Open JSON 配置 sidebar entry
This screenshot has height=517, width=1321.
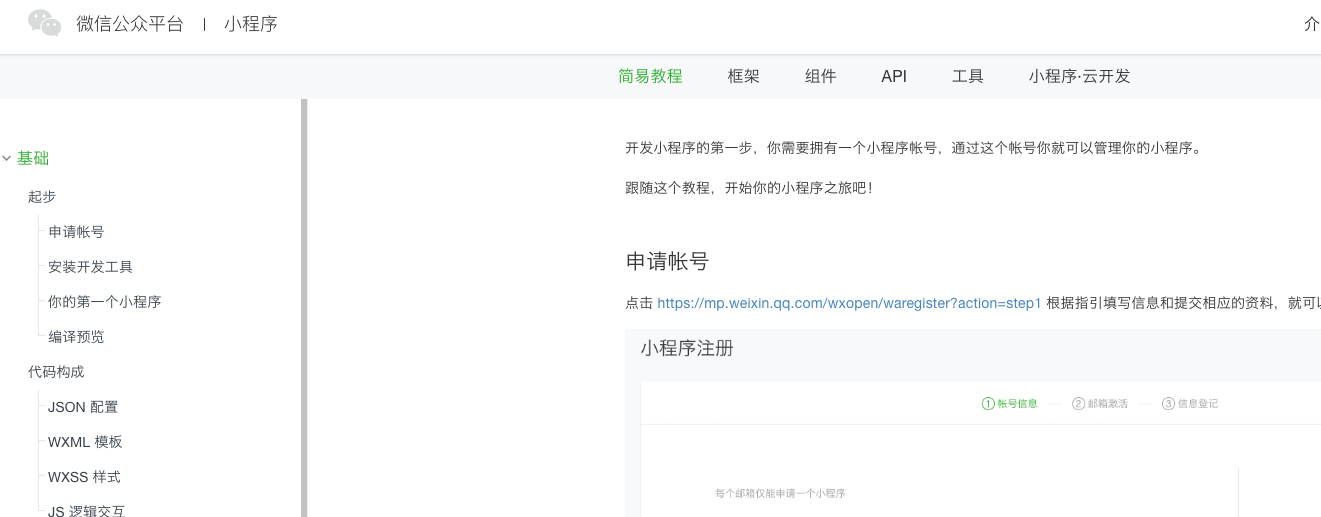[x=83, y=407]
